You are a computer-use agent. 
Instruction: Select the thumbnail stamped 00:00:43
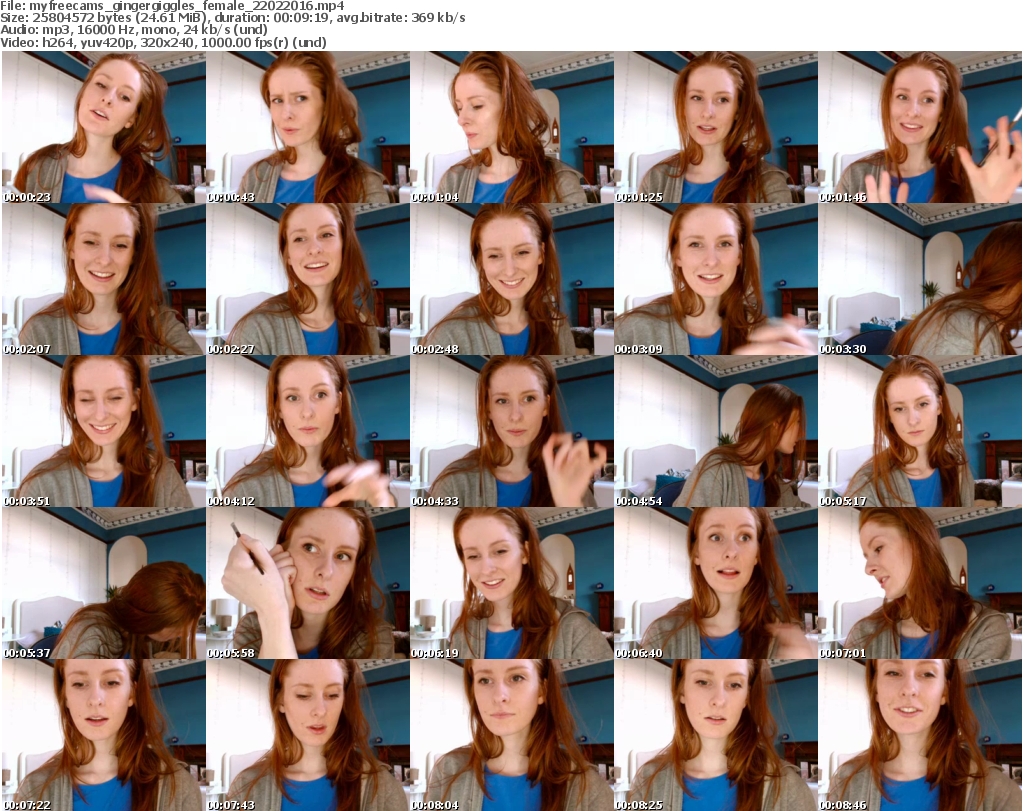(308, 127)
